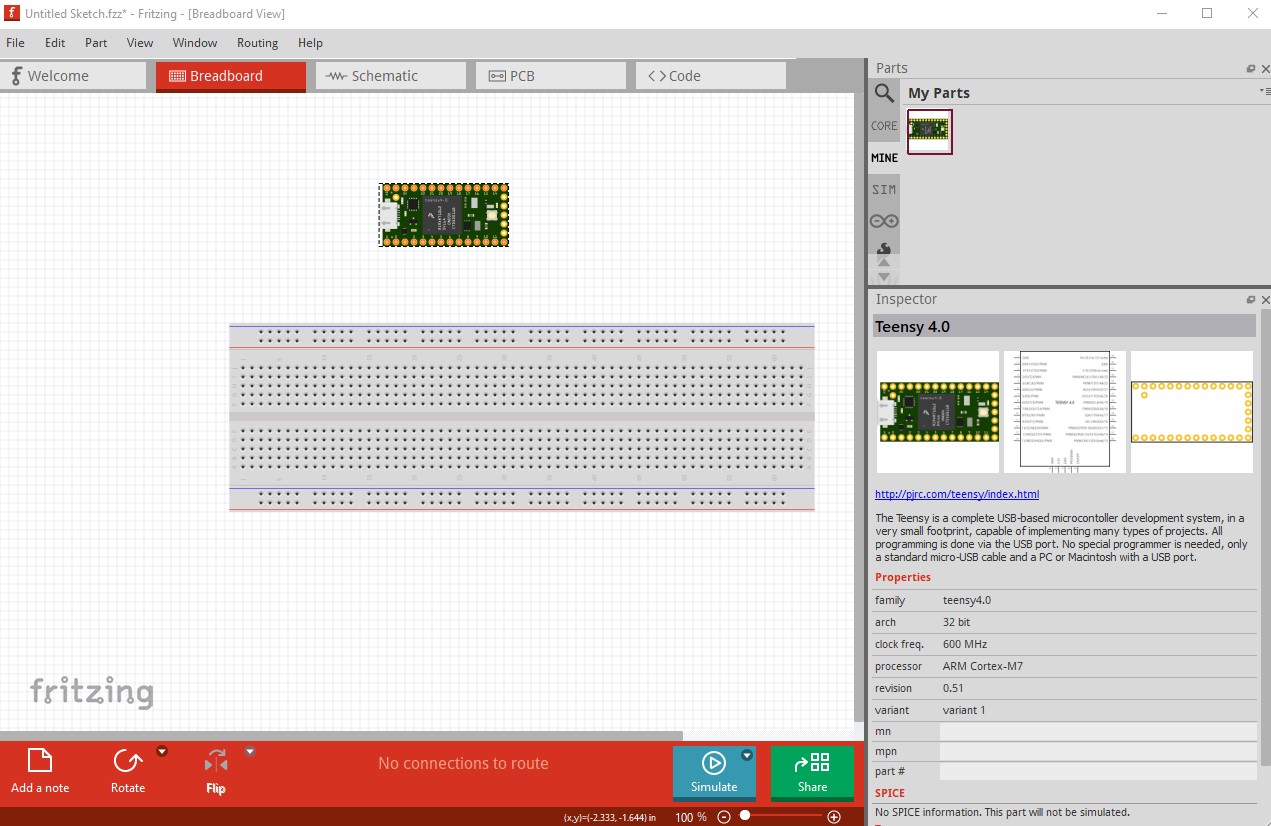
Task: Open the Edit menu
Action: (x=55, y=43)
